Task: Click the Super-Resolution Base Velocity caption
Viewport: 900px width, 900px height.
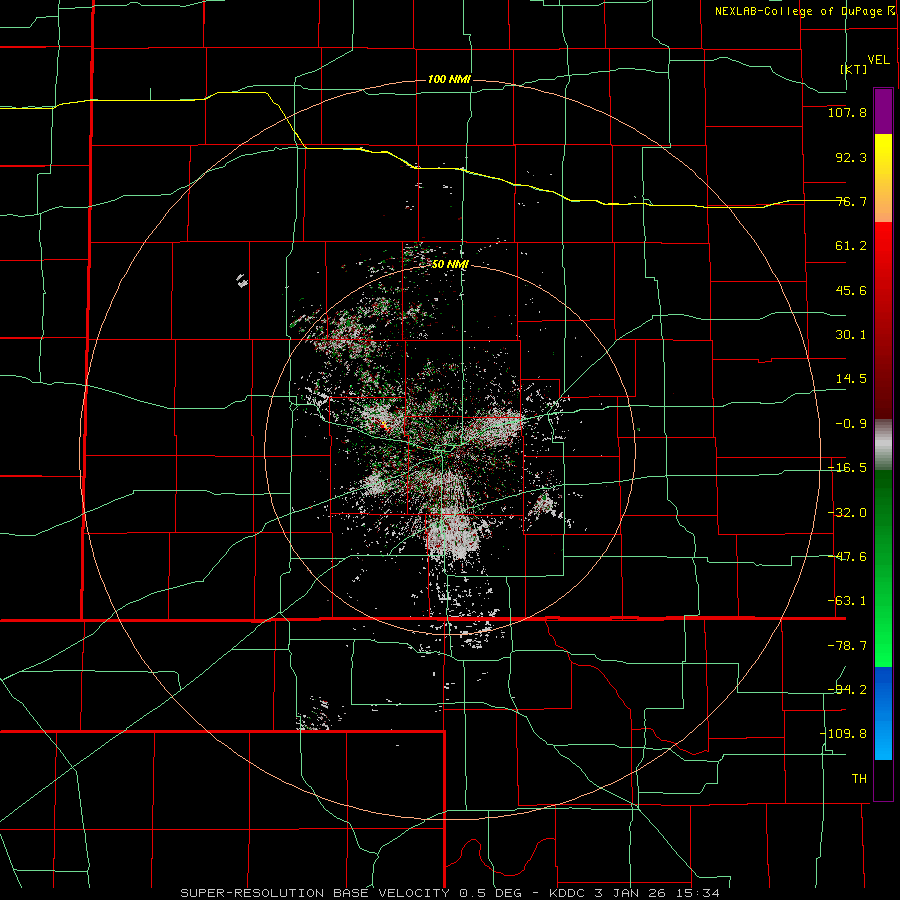Action: (x=449, y=893)
